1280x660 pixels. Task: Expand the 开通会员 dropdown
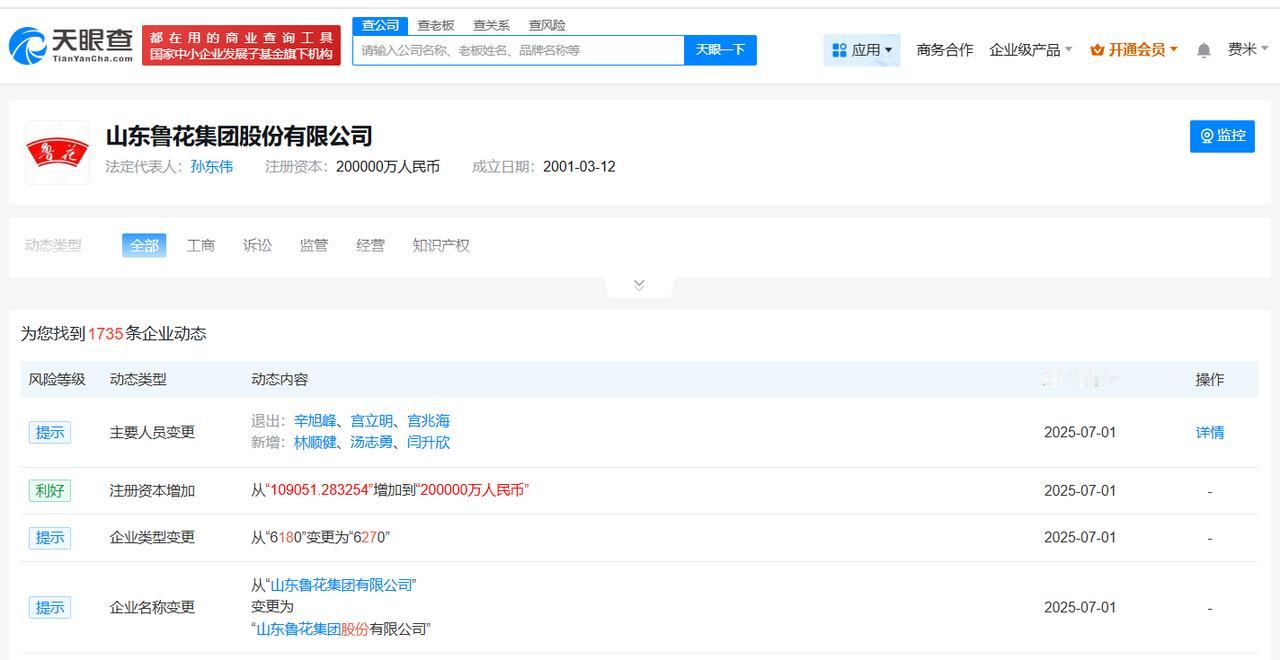[x=1134, y=50]
